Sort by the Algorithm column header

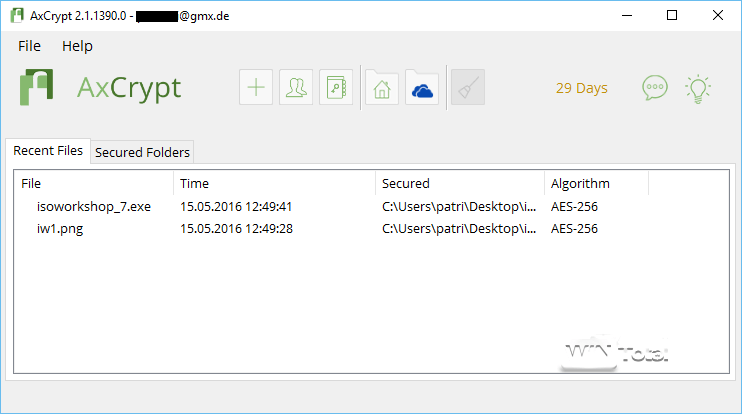(580, 183)
